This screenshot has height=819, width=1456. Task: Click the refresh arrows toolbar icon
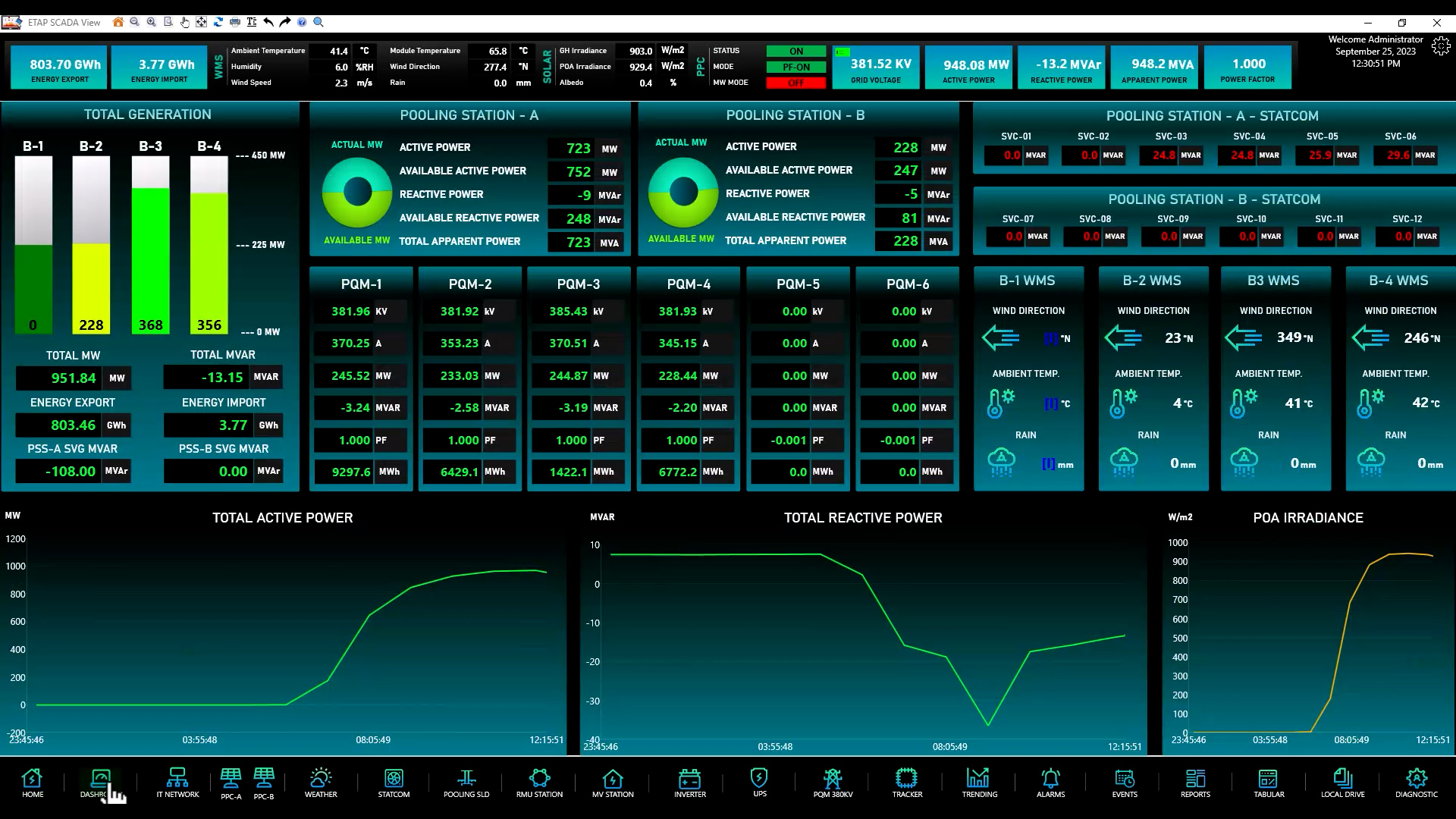tap(218, 22)
